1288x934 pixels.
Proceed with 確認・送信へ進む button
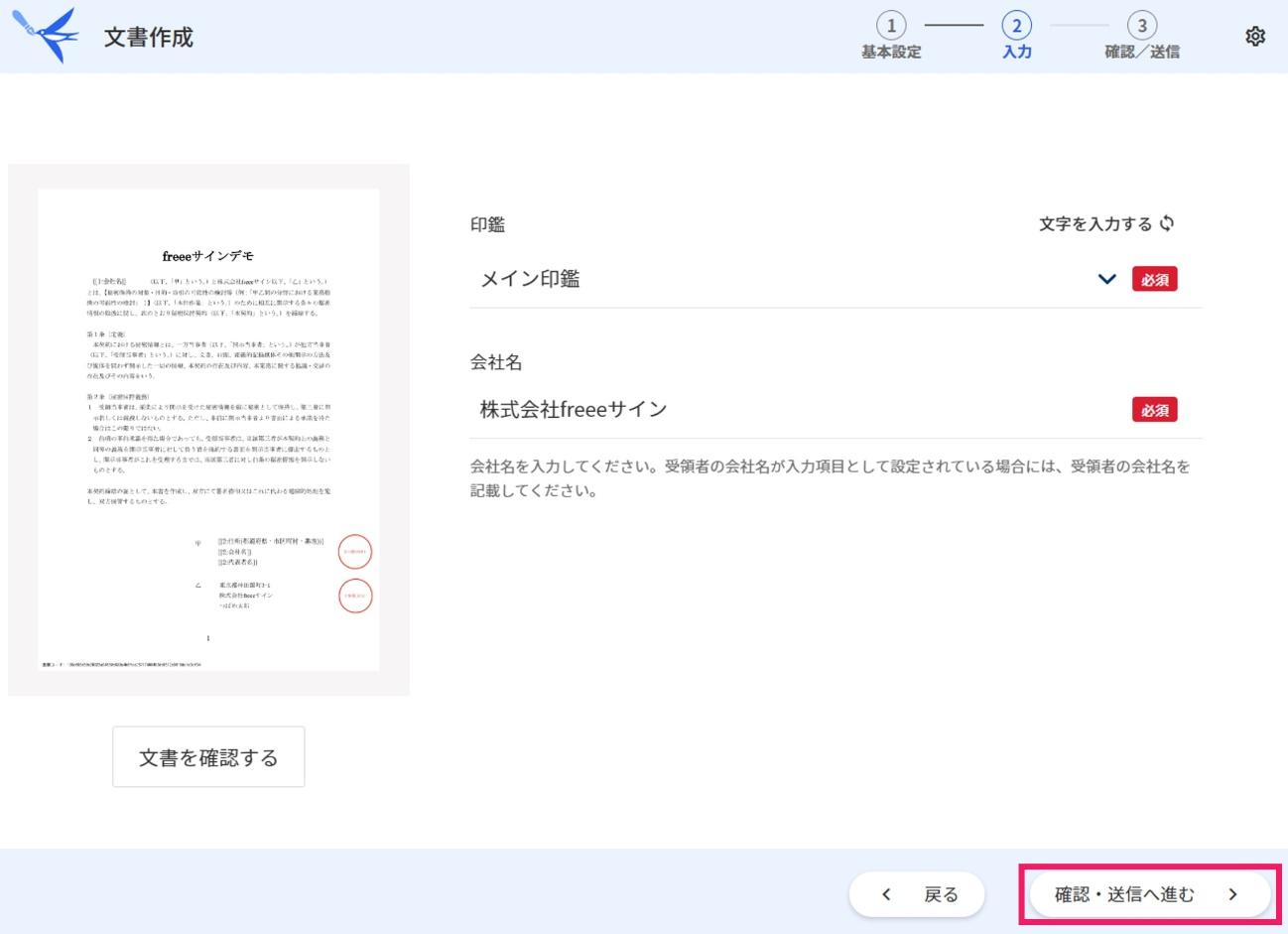[x=1149, y=894]
